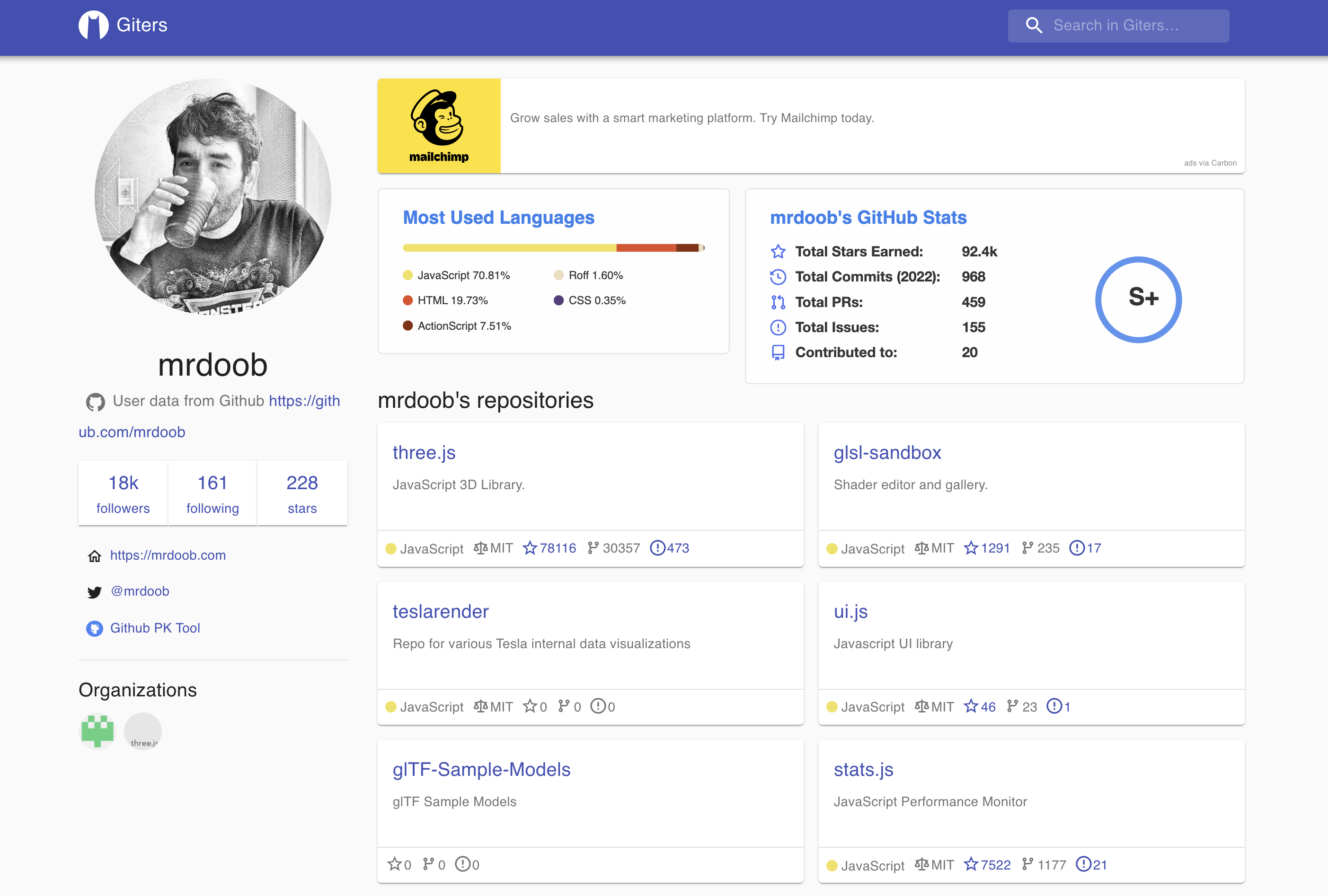Click the star icon on glsl-sandbox card
This screenshot has height=896, width=1328.
(x=971, y=548)
